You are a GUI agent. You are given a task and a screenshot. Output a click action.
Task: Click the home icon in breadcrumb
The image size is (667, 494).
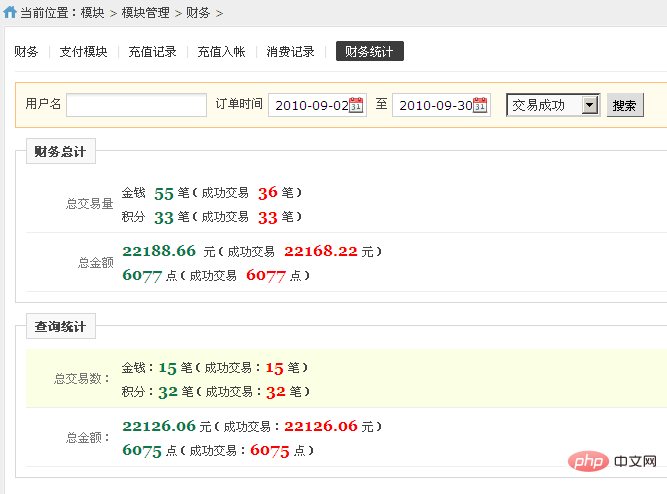pyautogui.click(x=10, y=12)
